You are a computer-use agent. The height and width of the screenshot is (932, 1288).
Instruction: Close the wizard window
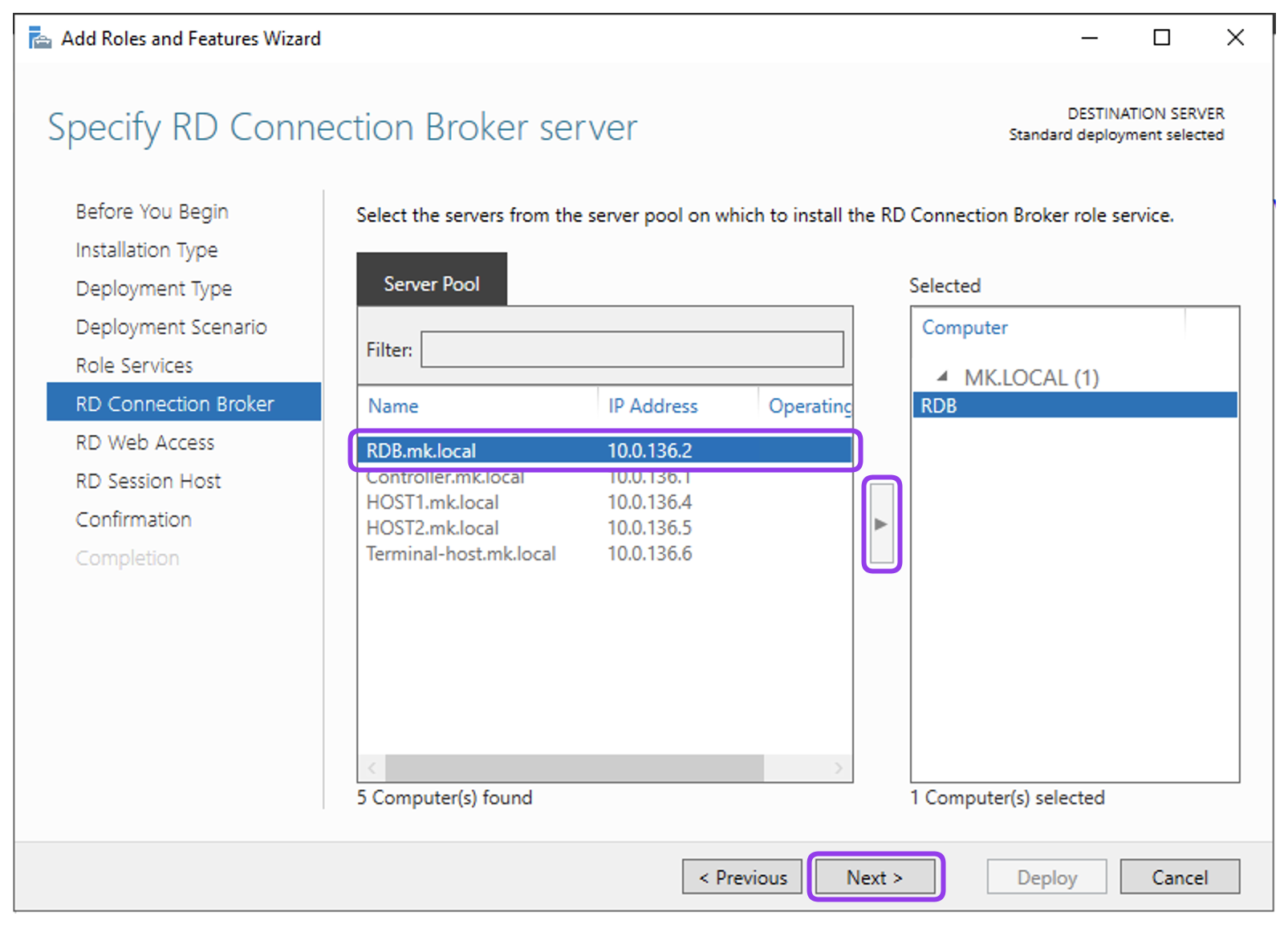tap(1236, 38)
